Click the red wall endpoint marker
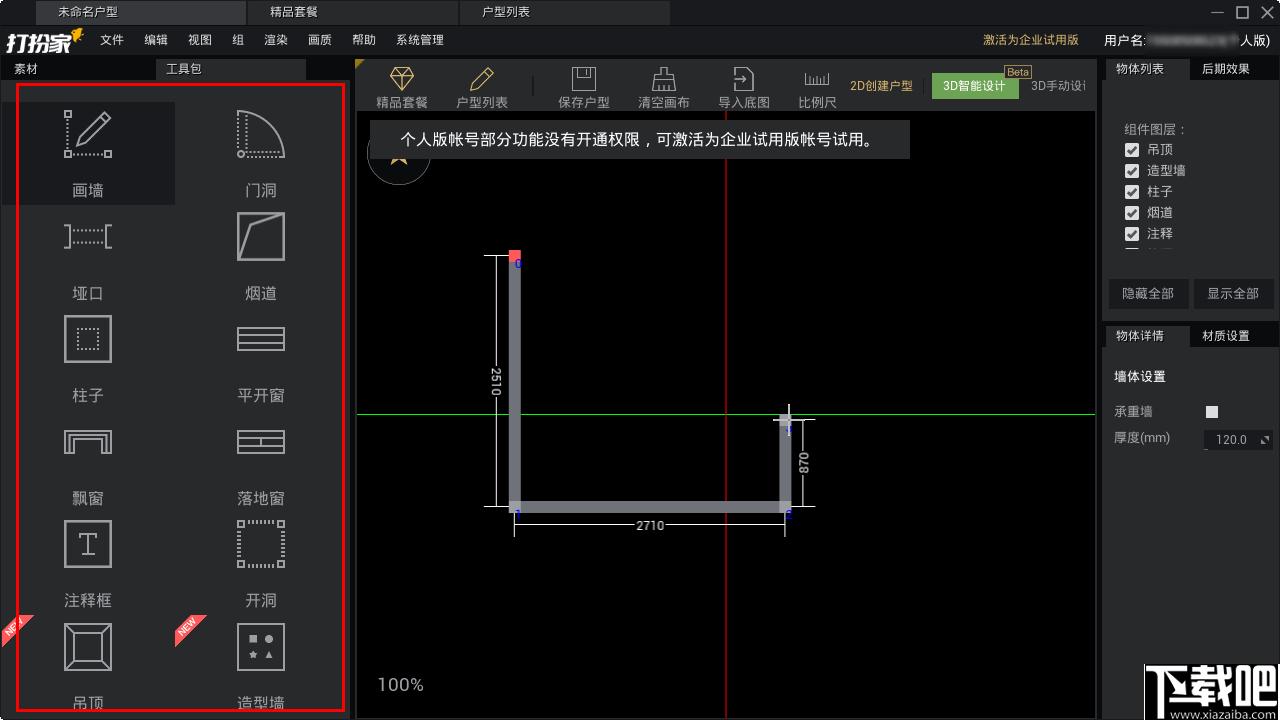 [x=515, y=256]
